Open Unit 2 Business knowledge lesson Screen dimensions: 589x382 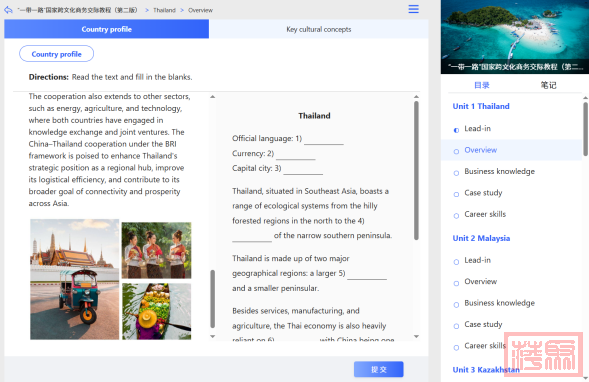click(x=499, y=303)
